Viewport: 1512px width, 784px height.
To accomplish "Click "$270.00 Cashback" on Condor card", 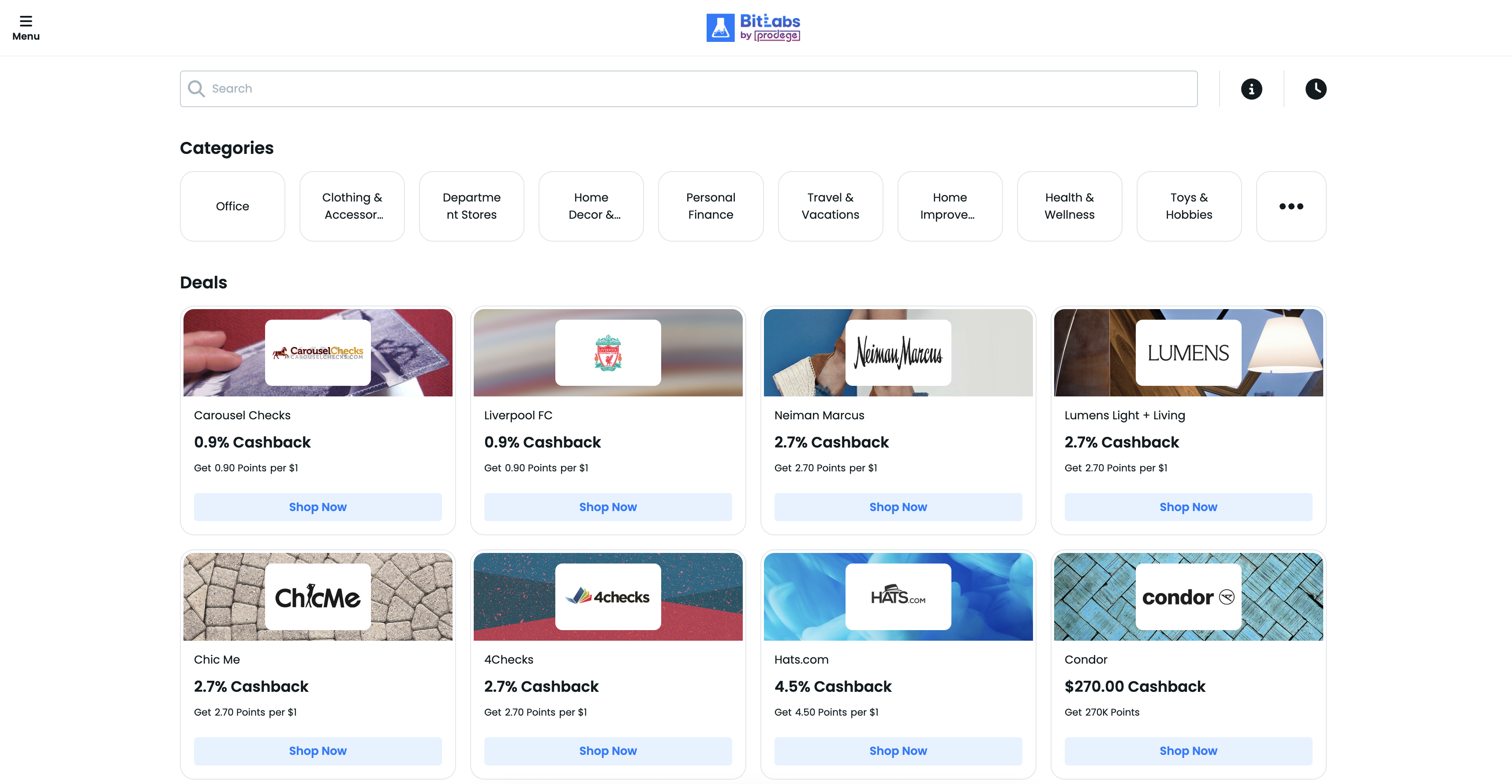I will [1134, 686].
